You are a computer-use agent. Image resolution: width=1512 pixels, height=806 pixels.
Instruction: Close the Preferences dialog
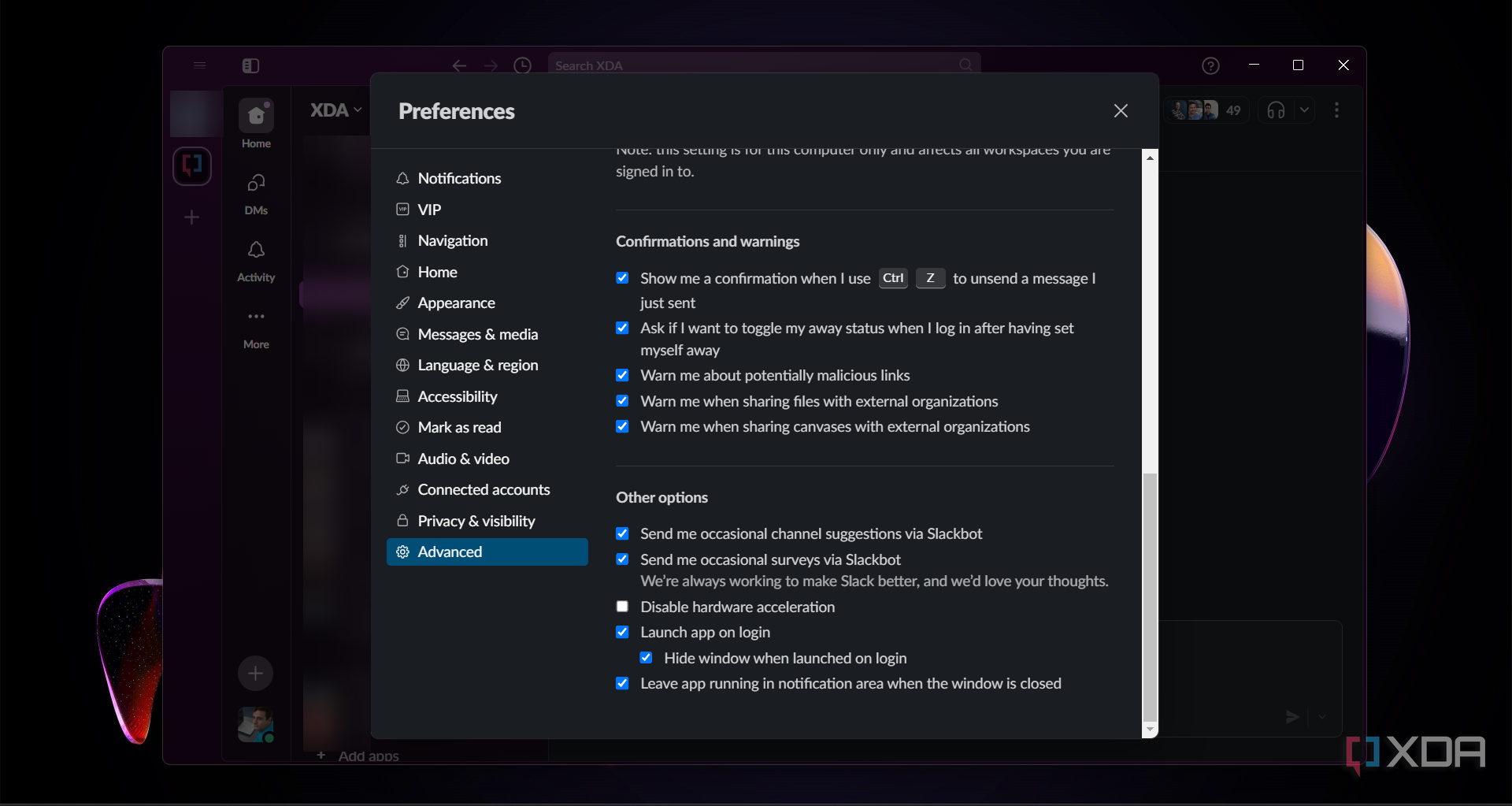1121,111
